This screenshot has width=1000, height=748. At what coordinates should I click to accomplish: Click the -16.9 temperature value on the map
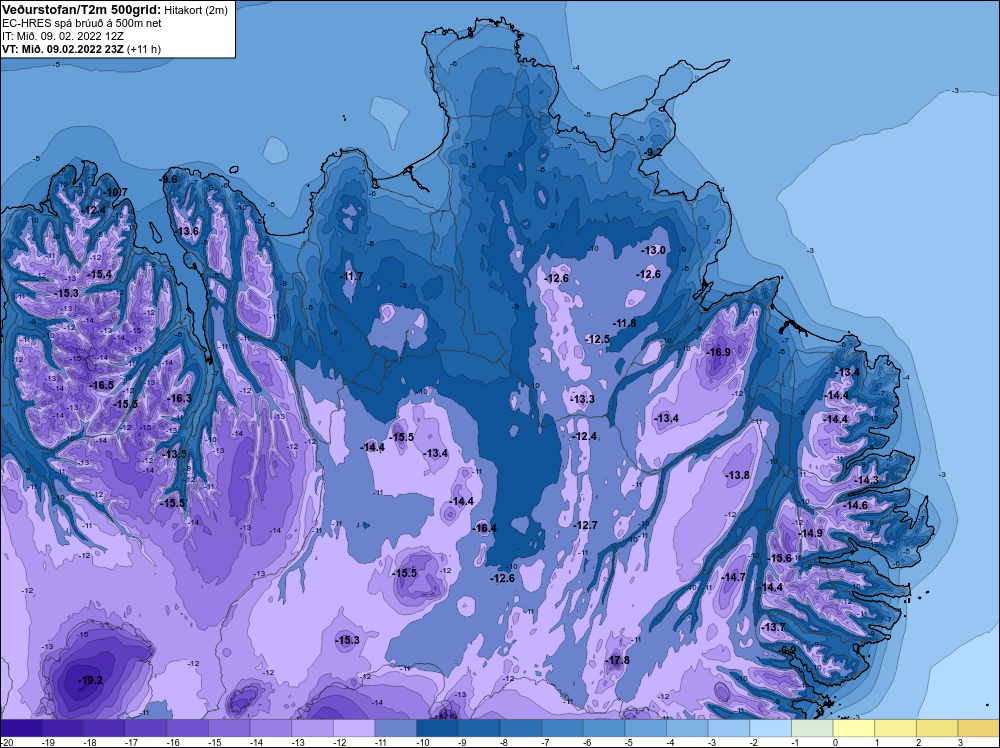click(719, 352)
